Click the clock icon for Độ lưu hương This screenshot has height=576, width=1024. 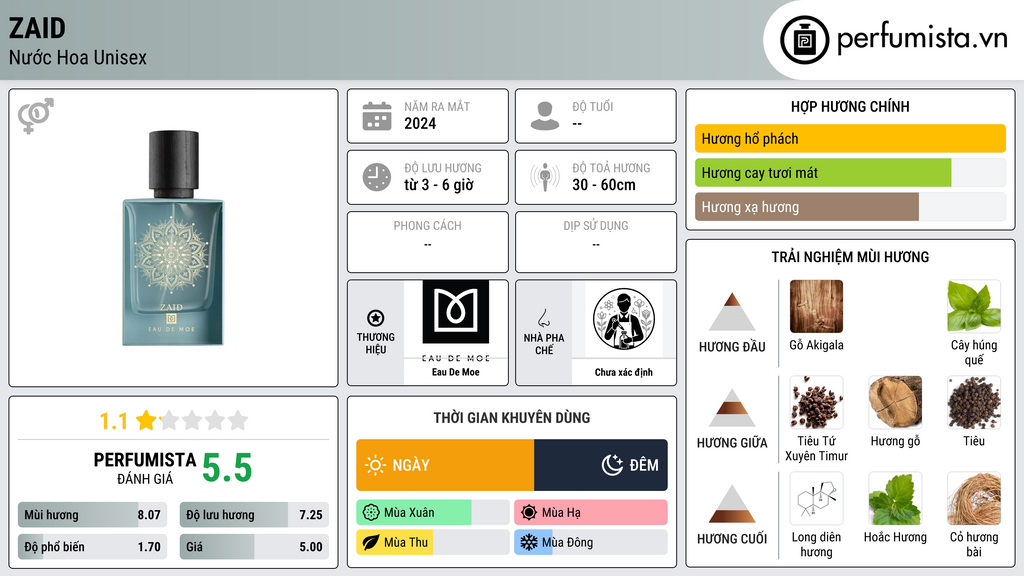377,177
